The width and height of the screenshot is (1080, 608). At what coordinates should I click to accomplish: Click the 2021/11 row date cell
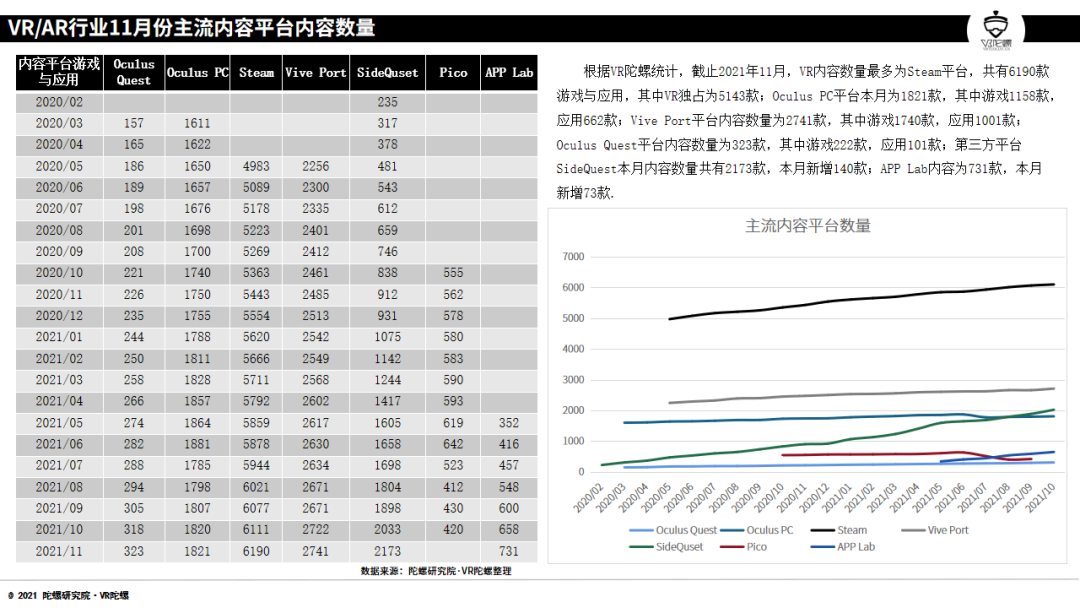pyautogui.click(x=59, y=551)
